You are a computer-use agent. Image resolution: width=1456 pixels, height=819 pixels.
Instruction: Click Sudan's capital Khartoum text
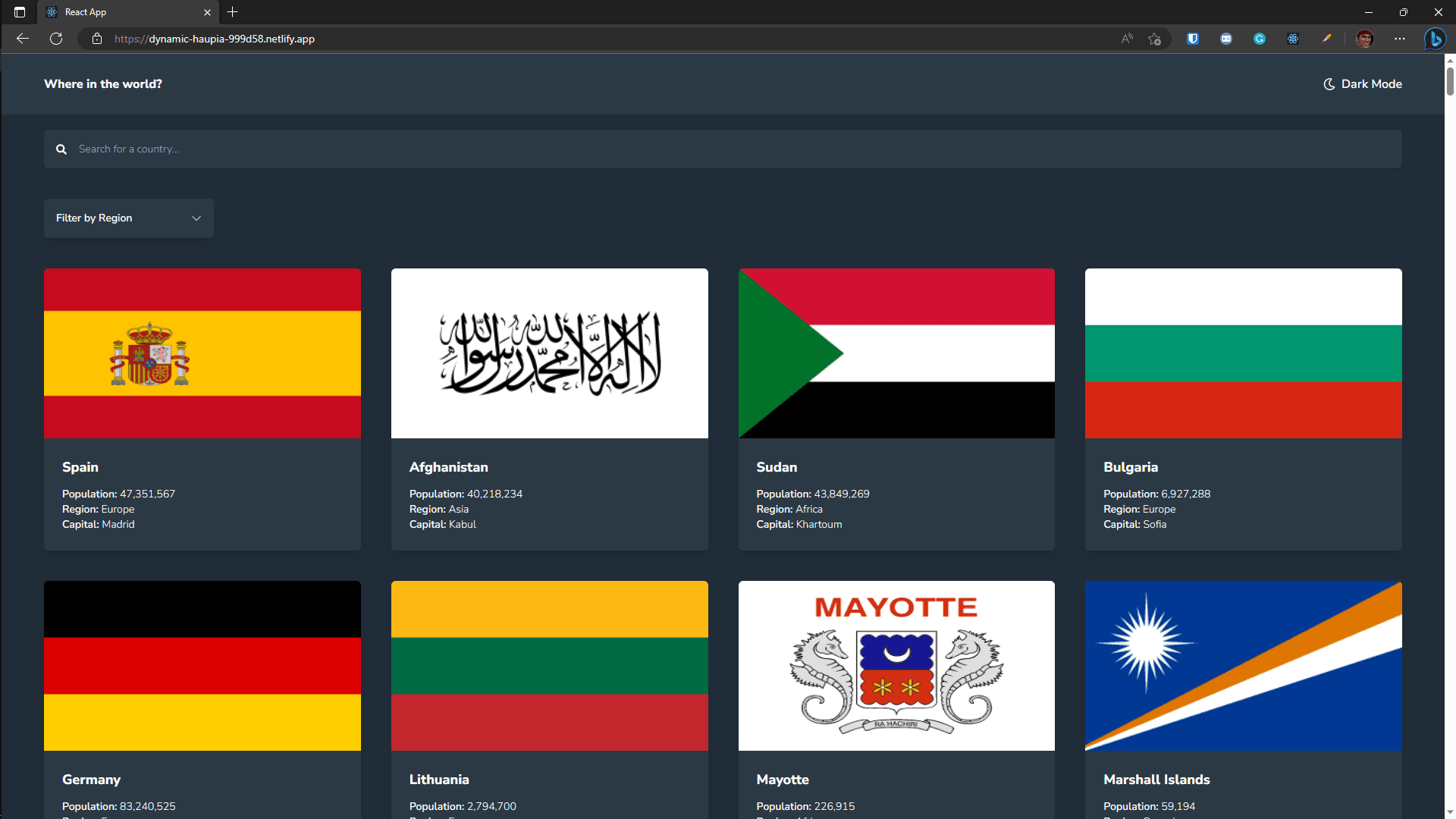[819, 524]
